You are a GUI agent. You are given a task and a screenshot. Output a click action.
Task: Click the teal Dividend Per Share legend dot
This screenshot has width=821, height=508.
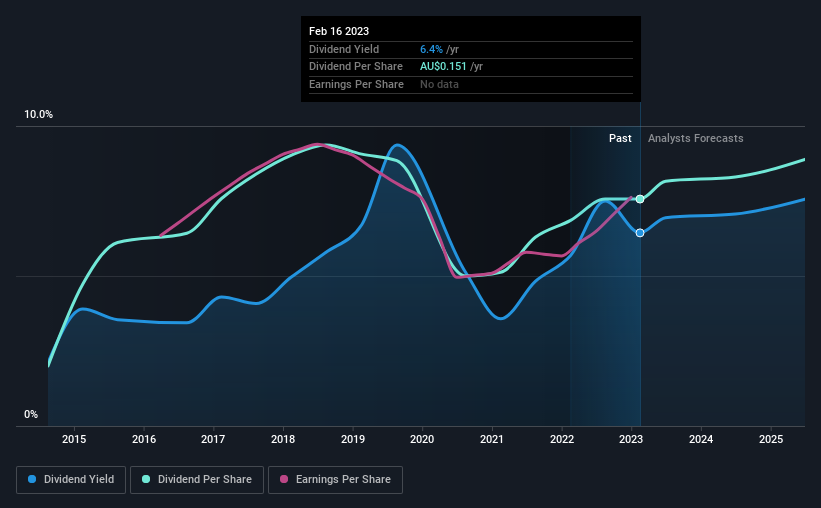pyautogui.click(x=146, y=479)
